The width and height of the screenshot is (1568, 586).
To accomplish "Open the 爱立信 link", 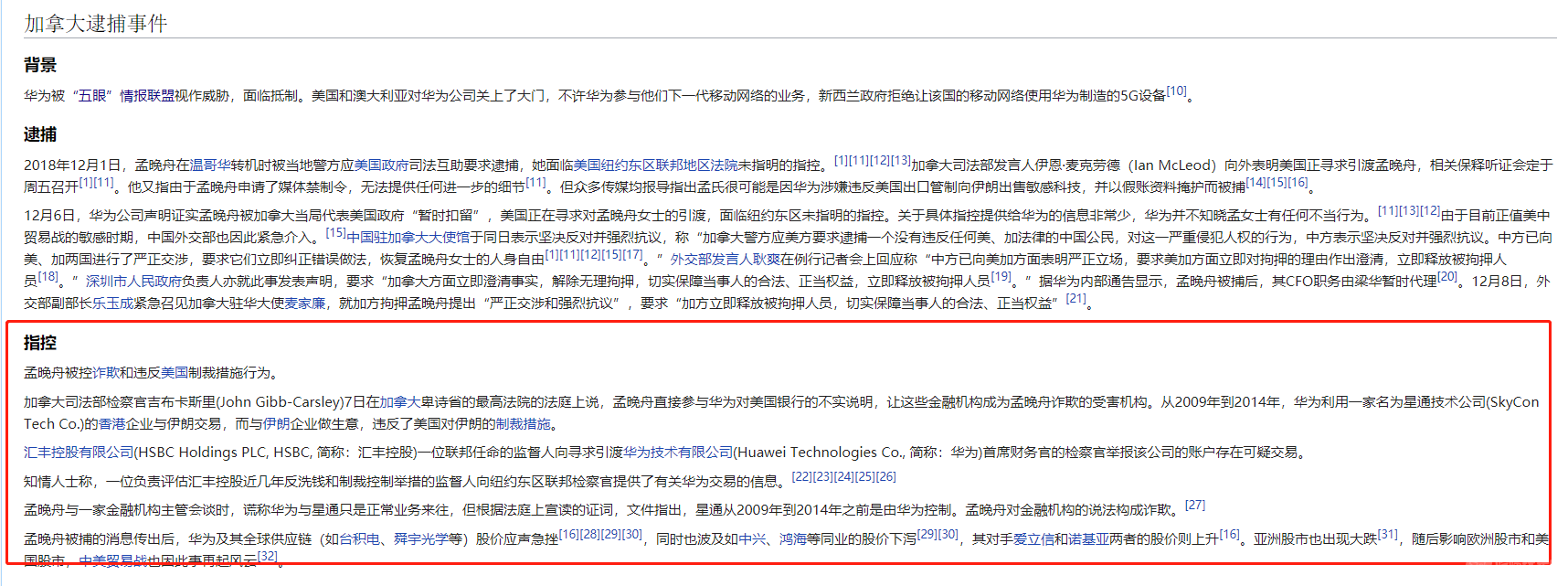I will point(1033,539).
